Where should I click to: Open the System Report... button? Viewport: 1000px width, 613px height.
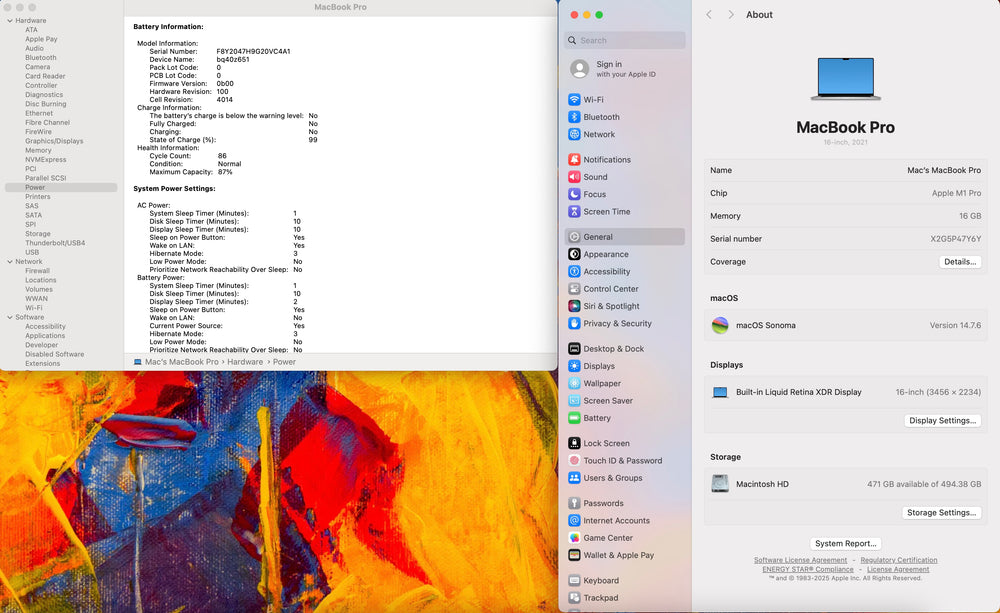click(846, 543)
